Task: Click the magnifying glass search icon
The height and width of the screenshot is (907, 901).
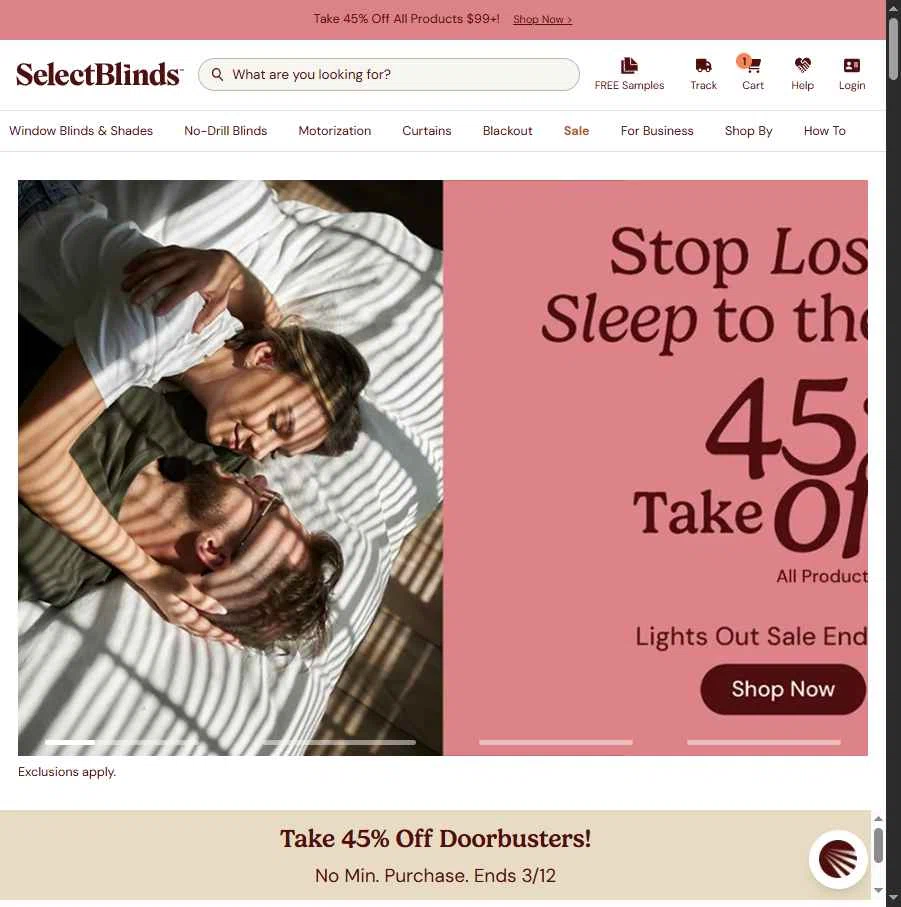Action: pyautogui.click(x=217, y=74)
